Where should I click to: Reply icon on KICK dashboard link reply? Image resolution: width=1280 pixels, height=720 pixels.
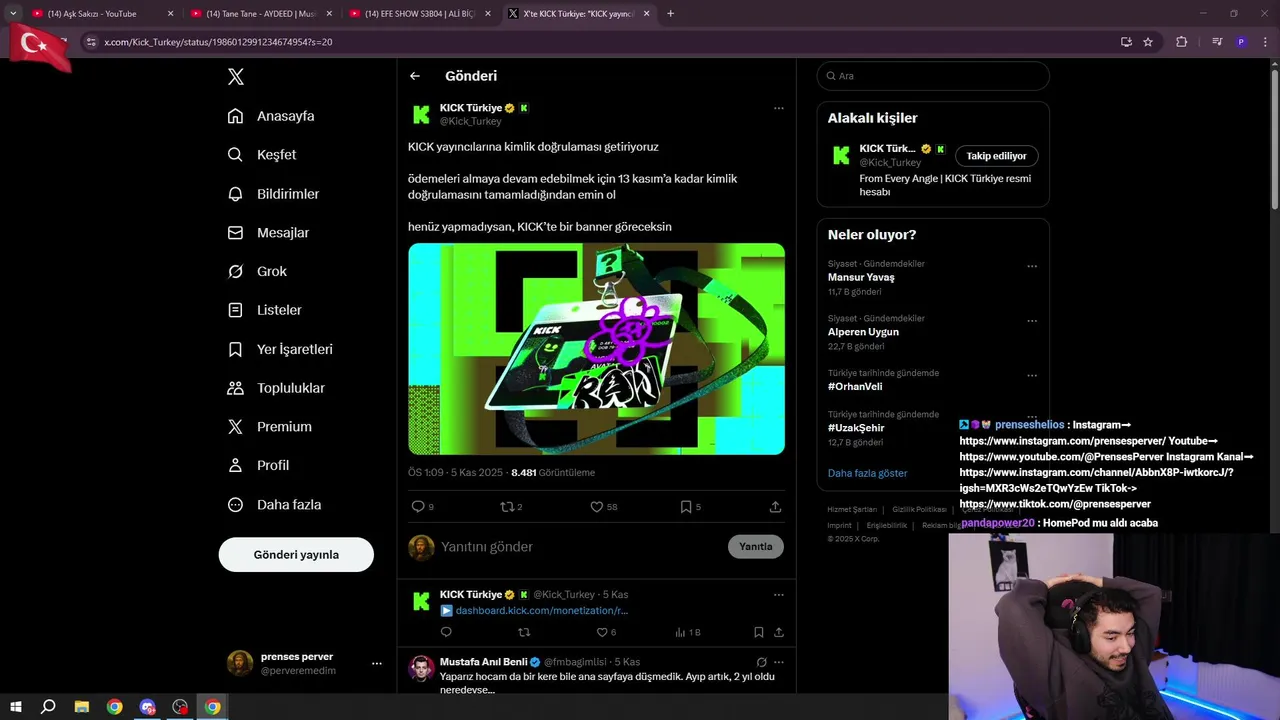pyautogui.click(x=446, y=632)
